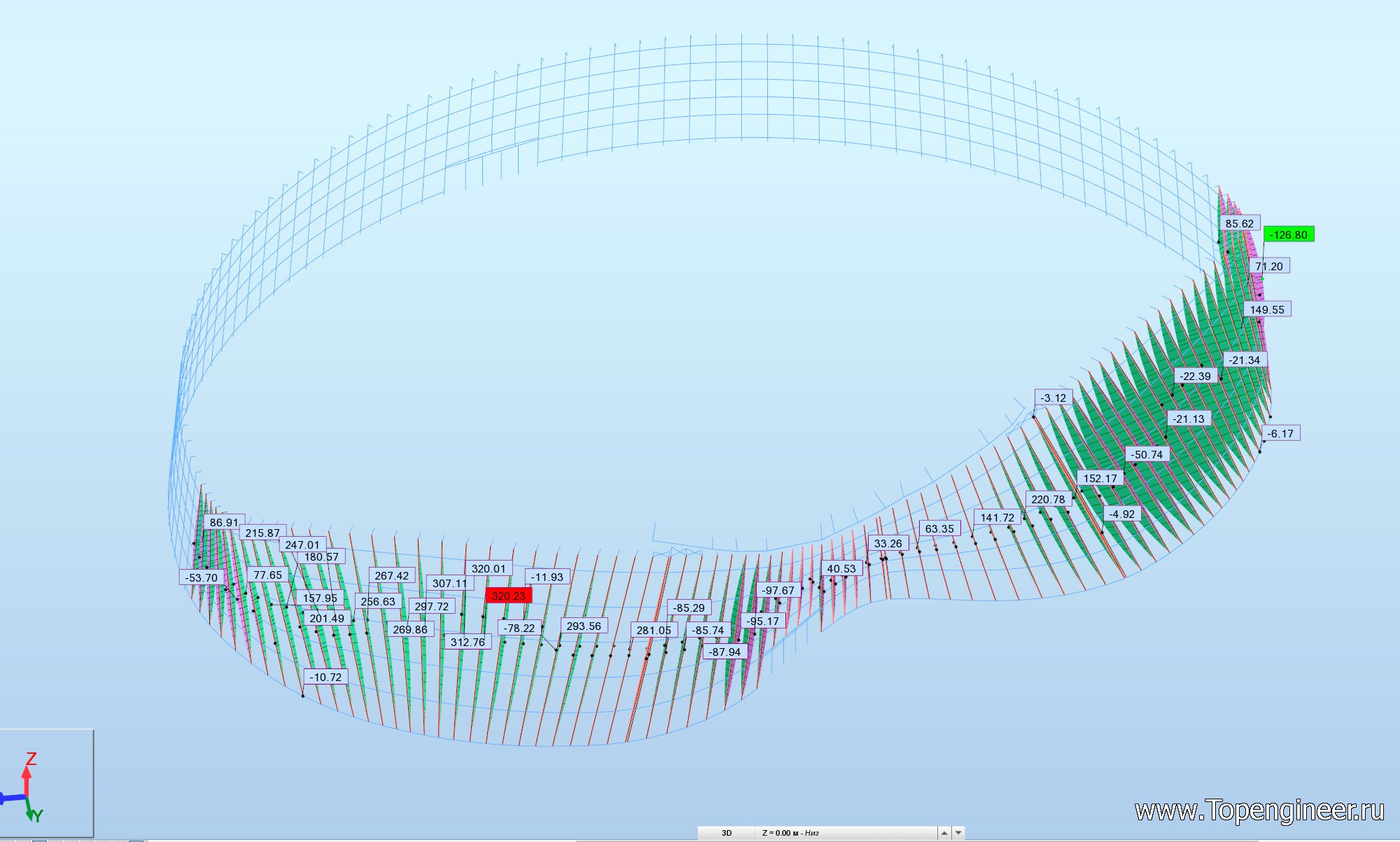The image size is (1400, 842).
Task: Select the red maximum label 320.23
Action: 508,596
